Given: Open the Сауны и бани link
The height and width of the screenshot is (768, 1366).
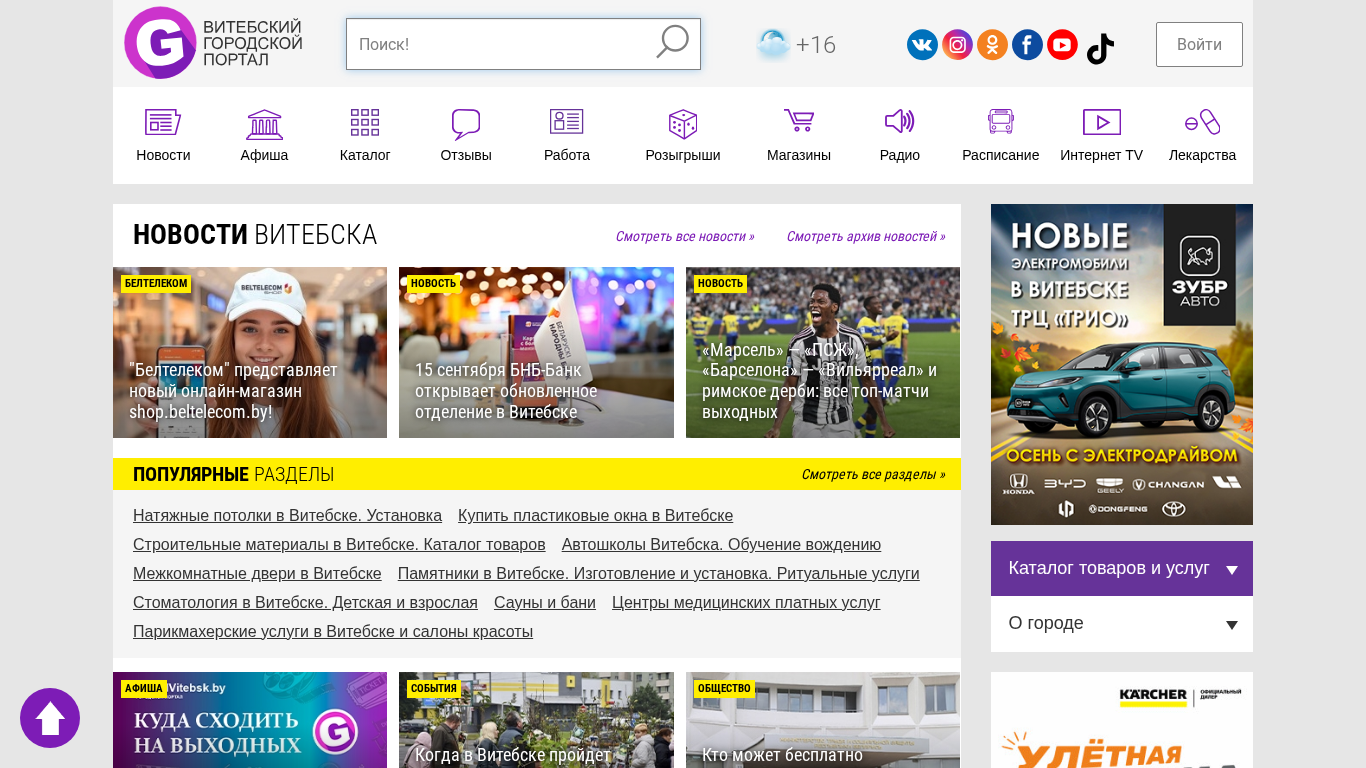Looking at the screenshot, I should tap(544, 603).
